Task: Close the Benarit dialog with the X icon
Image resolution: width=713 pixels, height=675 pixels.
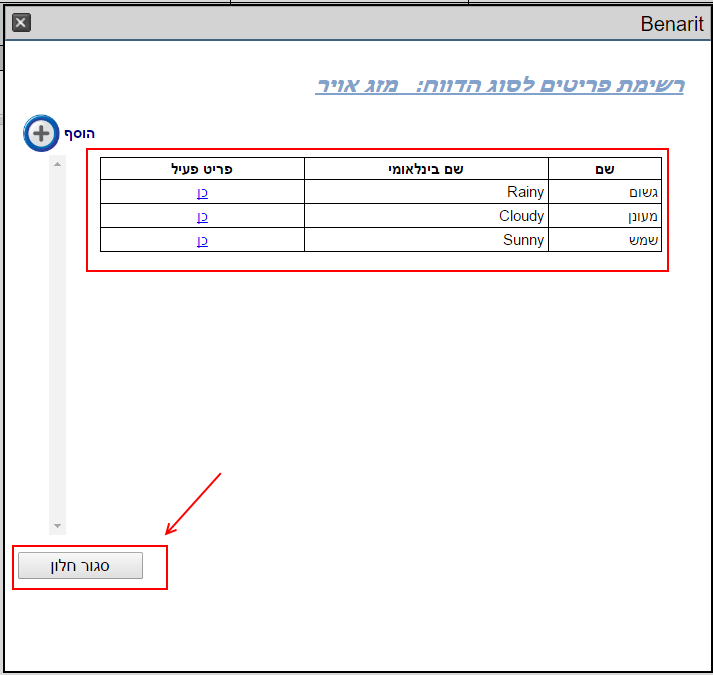Action: pos(21,22)
